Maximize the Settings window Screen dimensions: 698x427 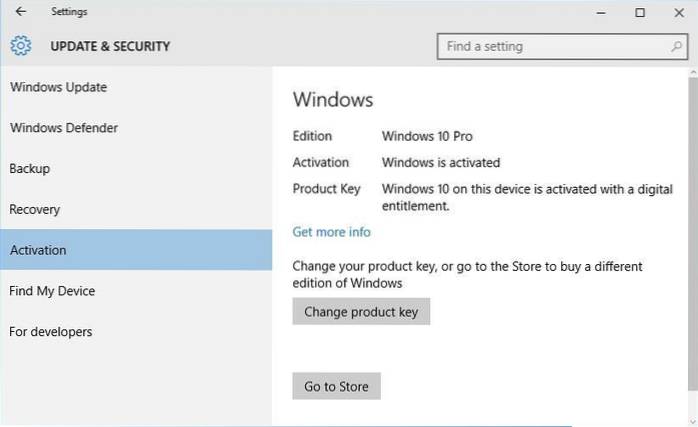pos(640,12)
